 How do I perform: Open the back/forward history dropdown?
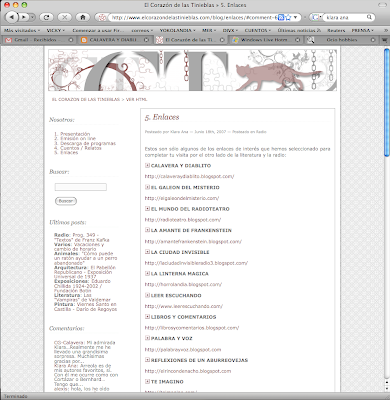click(32, 17)
